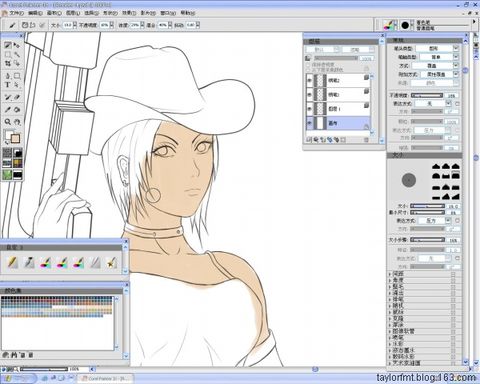480x384 pixels.
Task: Toggle eye of second layer from top
Action: 310,95
